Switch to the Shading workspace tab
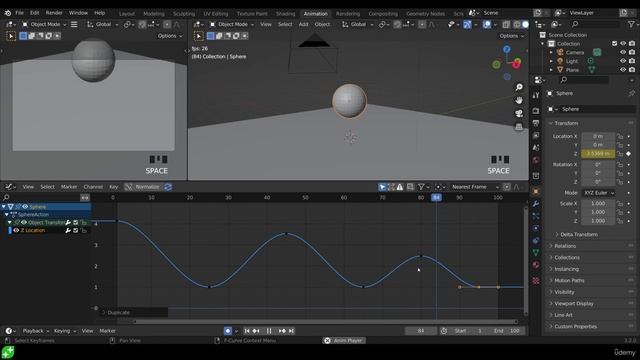 pos(285,13)
